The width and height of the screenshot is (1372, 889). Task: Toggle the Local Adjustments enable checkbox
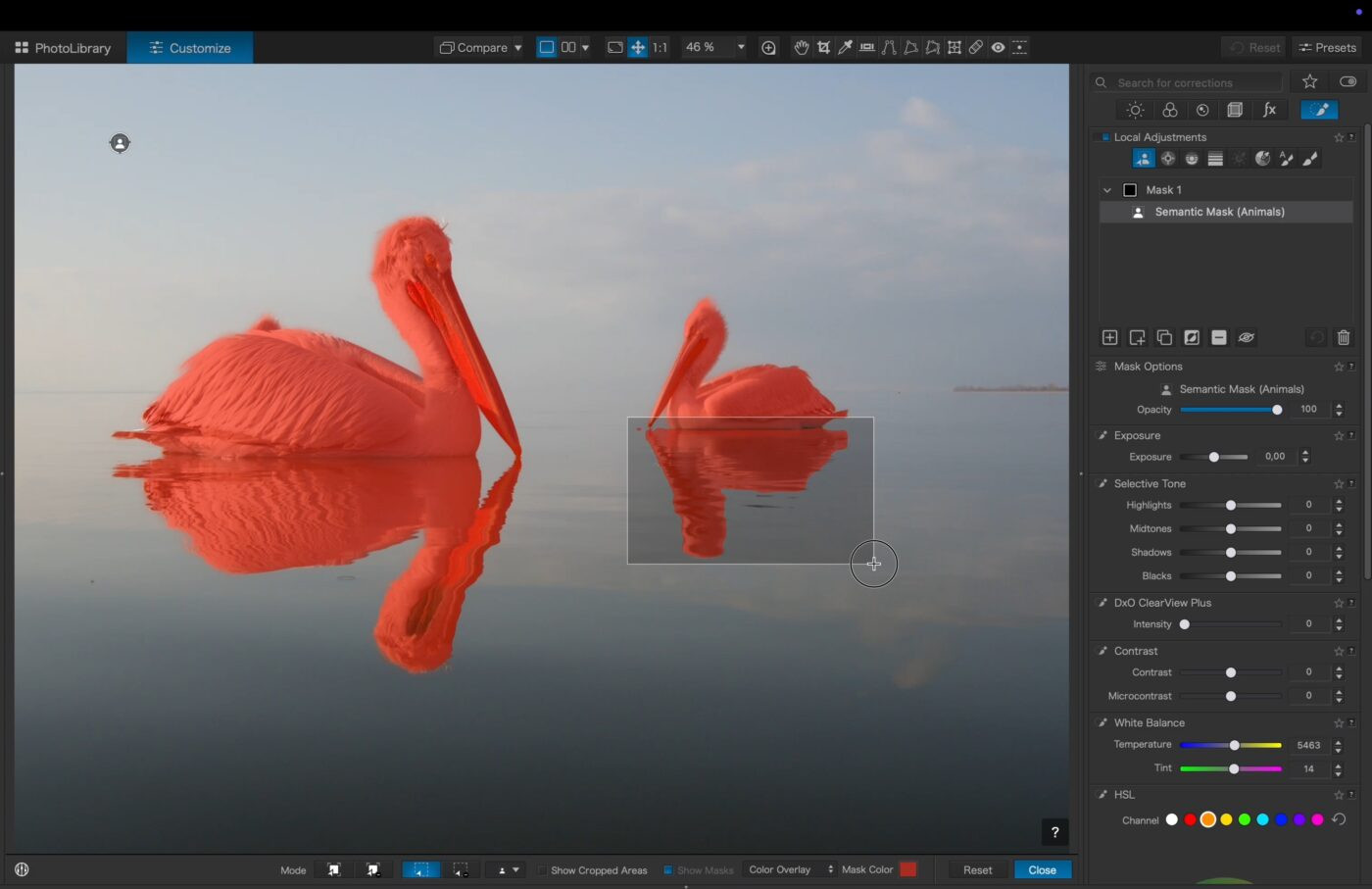pyautogui.click(x=1105, y=137)
